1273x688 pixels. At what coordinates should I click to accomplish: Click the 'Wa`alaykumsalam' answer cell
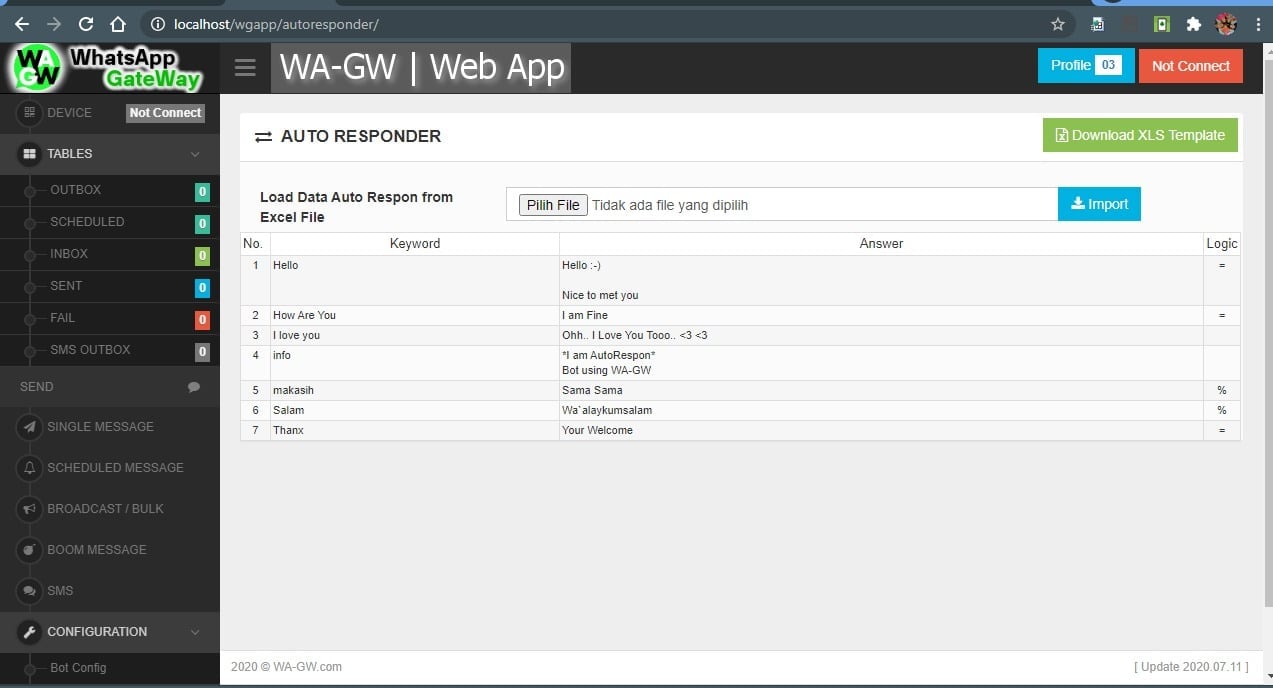(x=881, y=410)
